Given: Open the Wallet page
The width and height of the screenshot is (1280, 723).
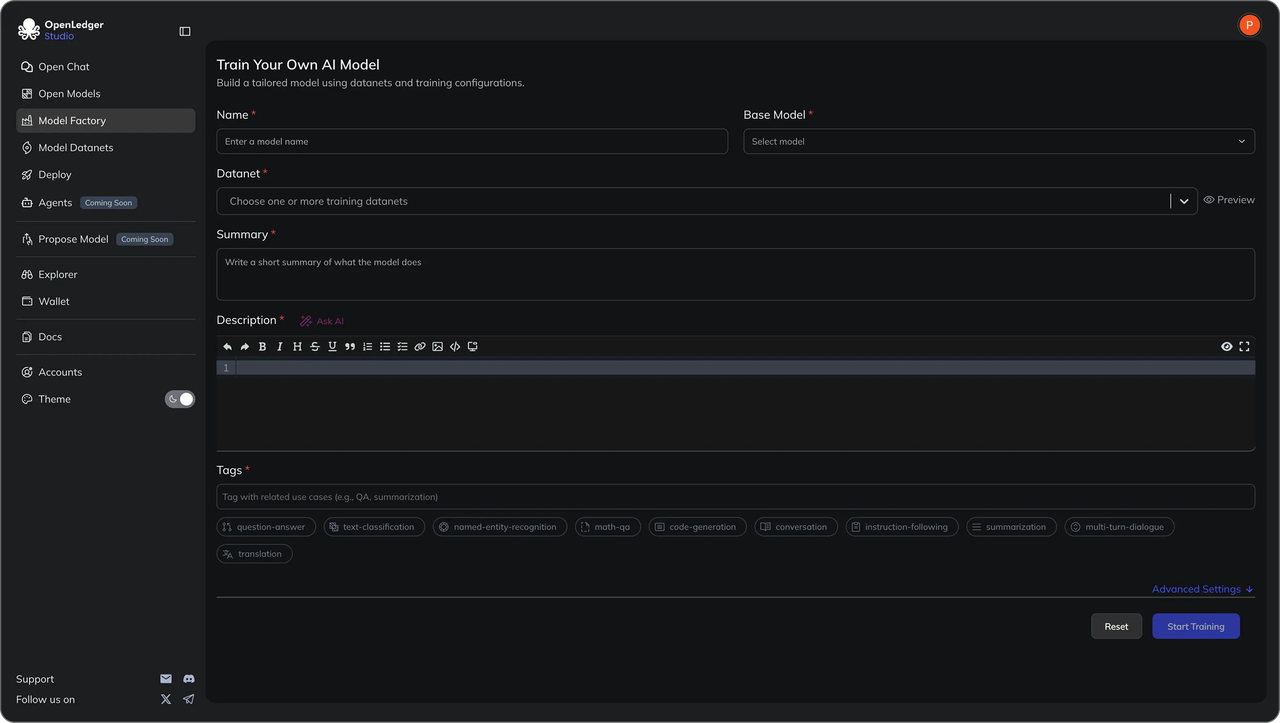Looking at the screenshot, I should pyautogui.click(x=54, y=301).
